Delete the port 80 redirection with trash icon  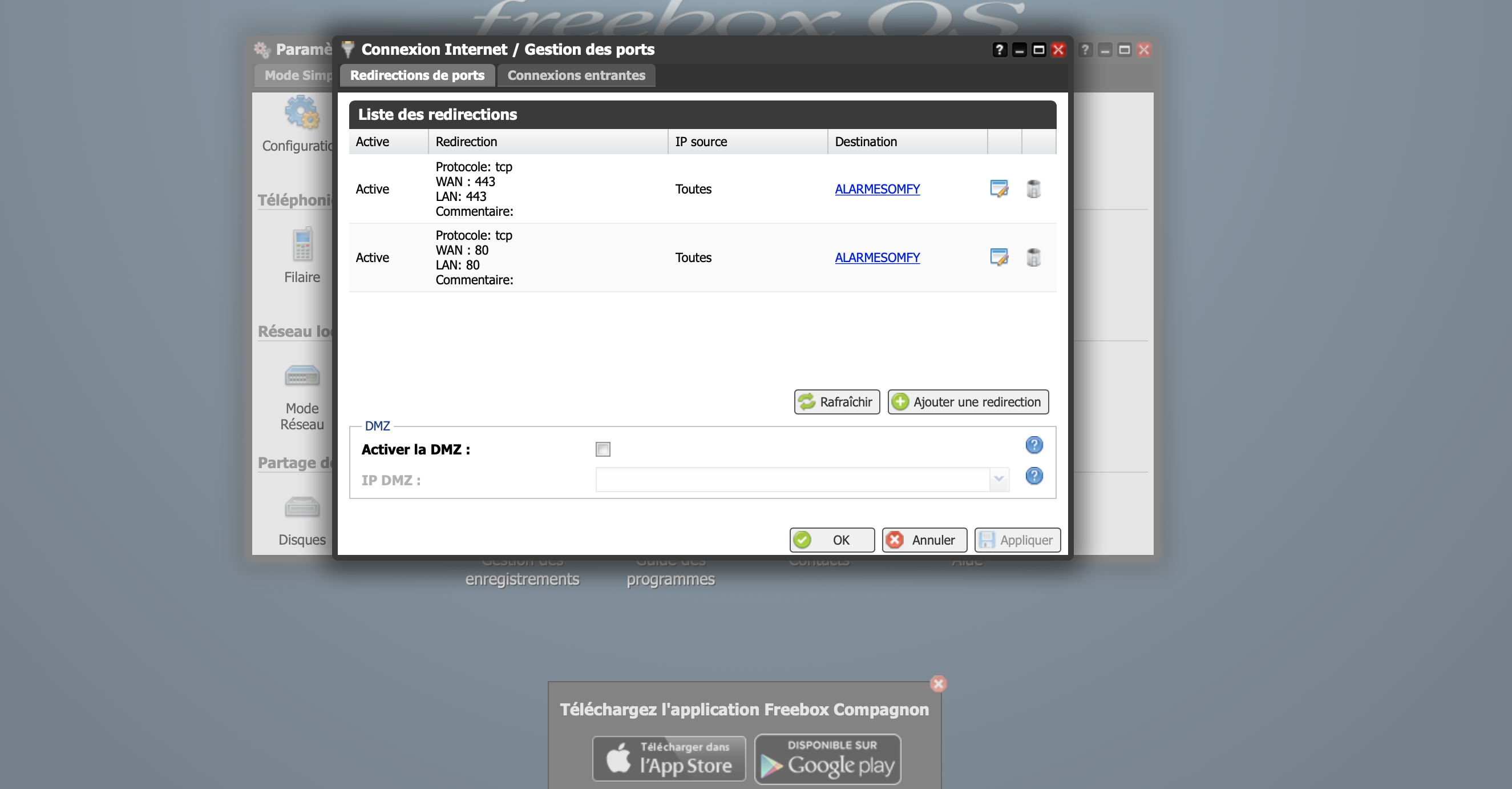(x=1033, y=257)
